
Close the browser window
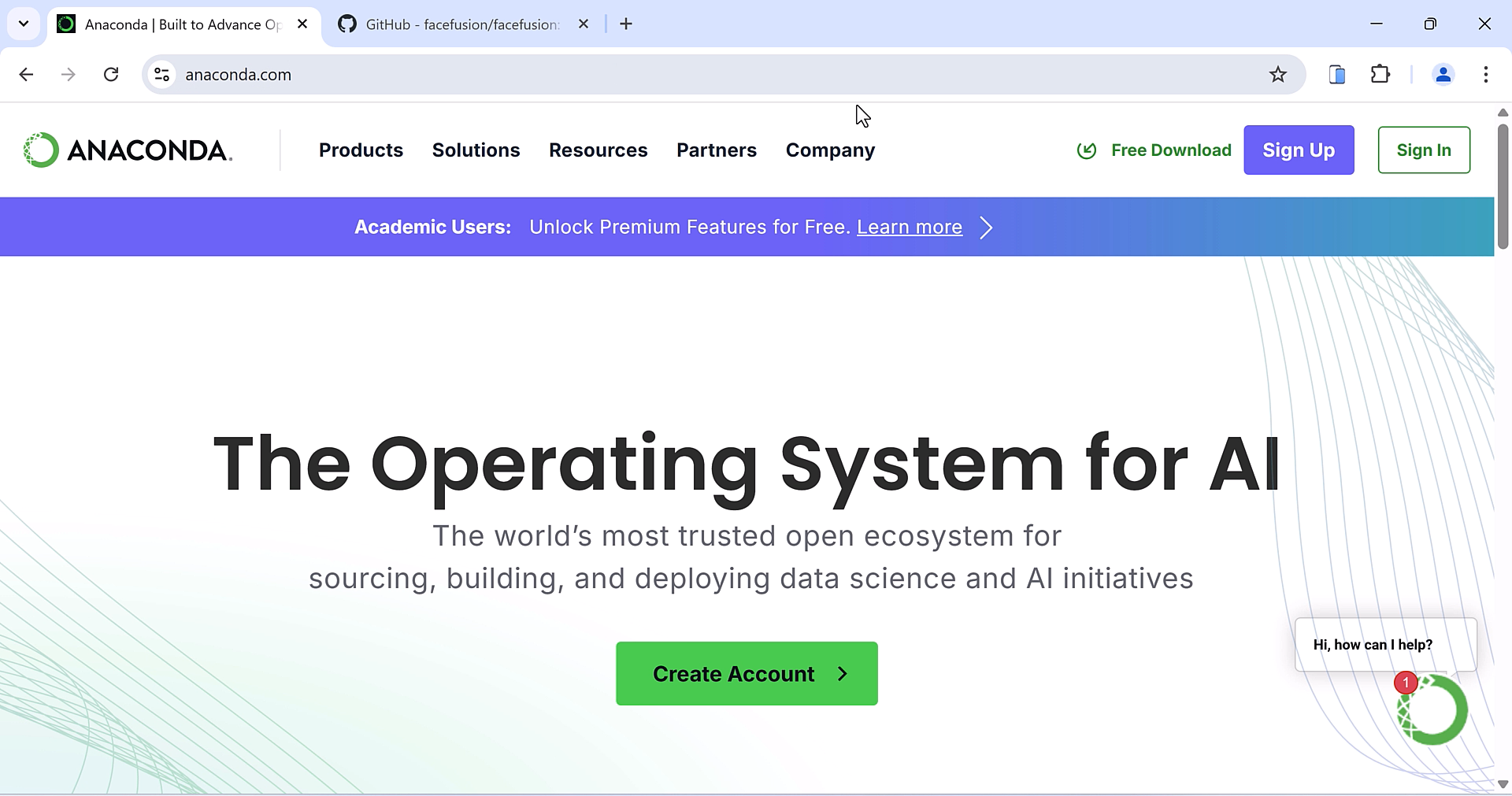(1484, 24)
